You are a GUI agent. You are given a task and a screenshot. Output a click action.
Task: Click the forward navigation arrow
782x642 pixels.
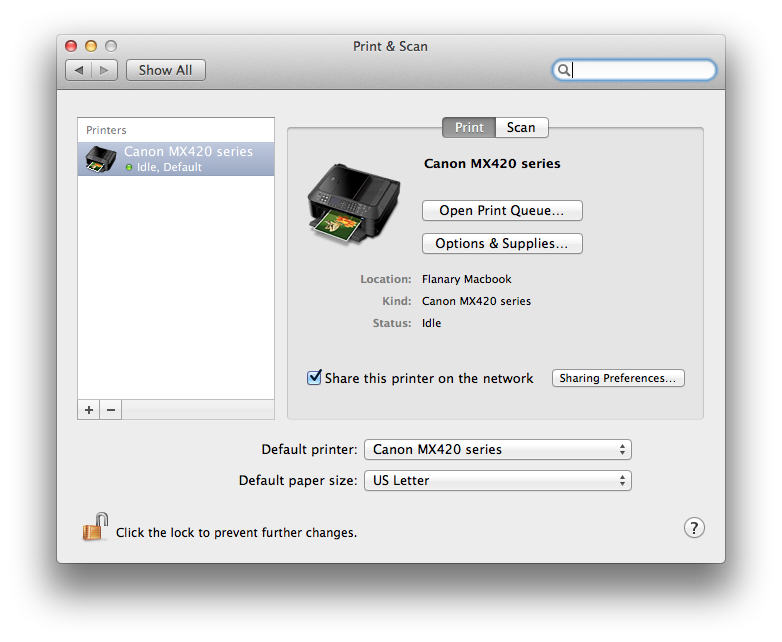click(104, 70)
